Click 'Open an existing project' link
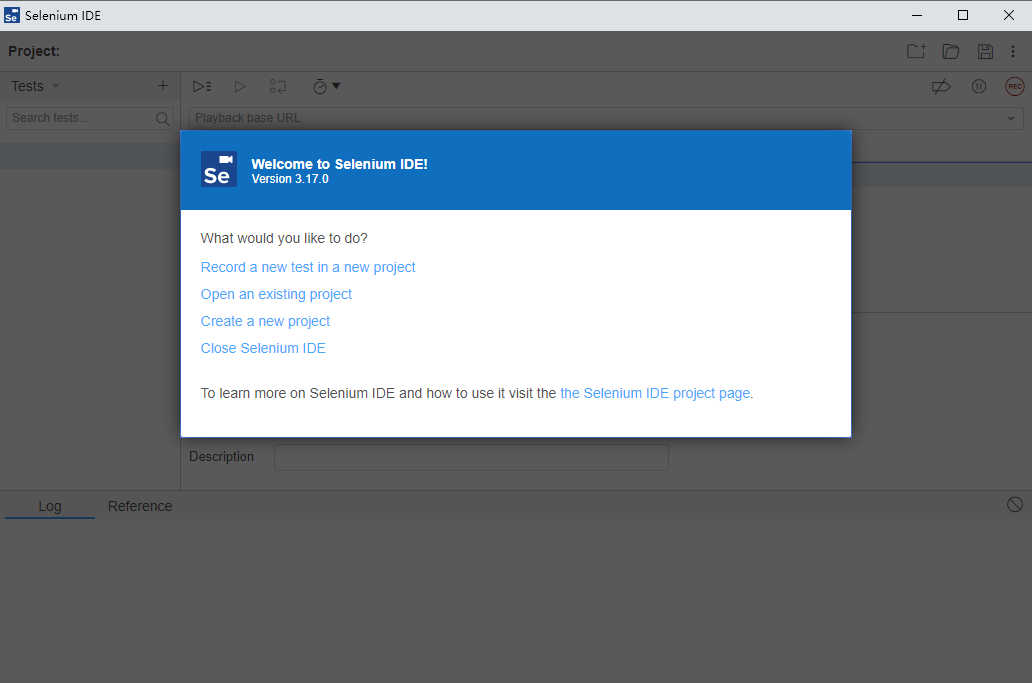Viewport: 1032px width, 683px height. click(276, 294)
